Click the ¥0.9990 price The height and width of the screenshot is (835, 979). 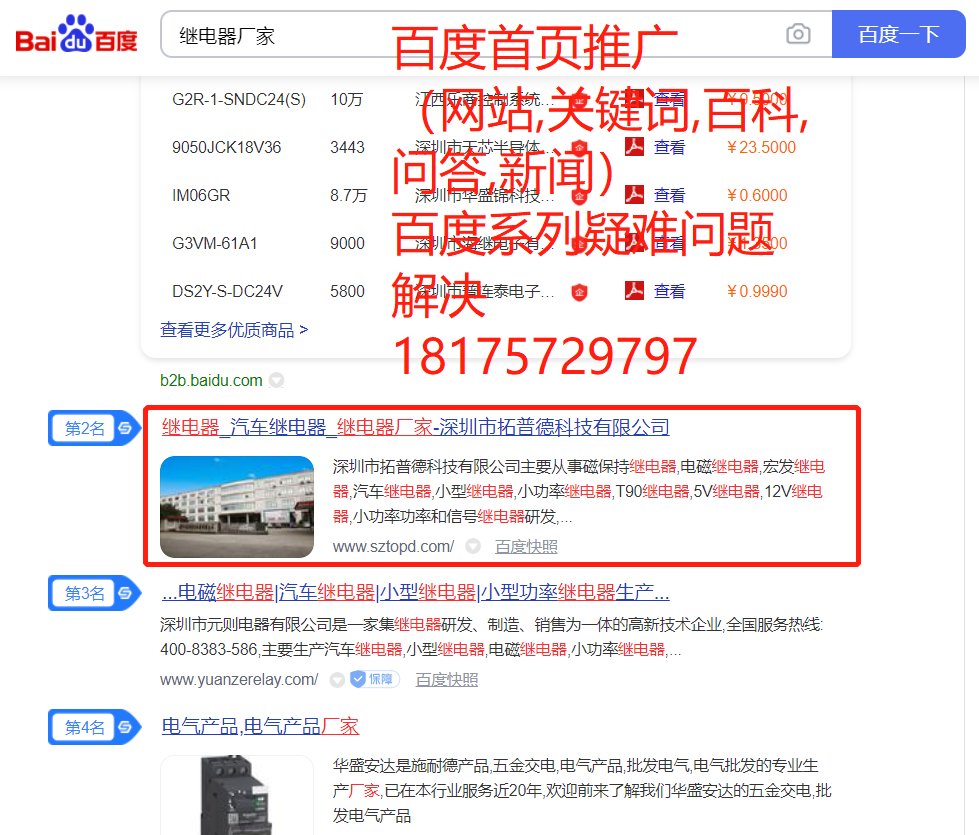757,292
